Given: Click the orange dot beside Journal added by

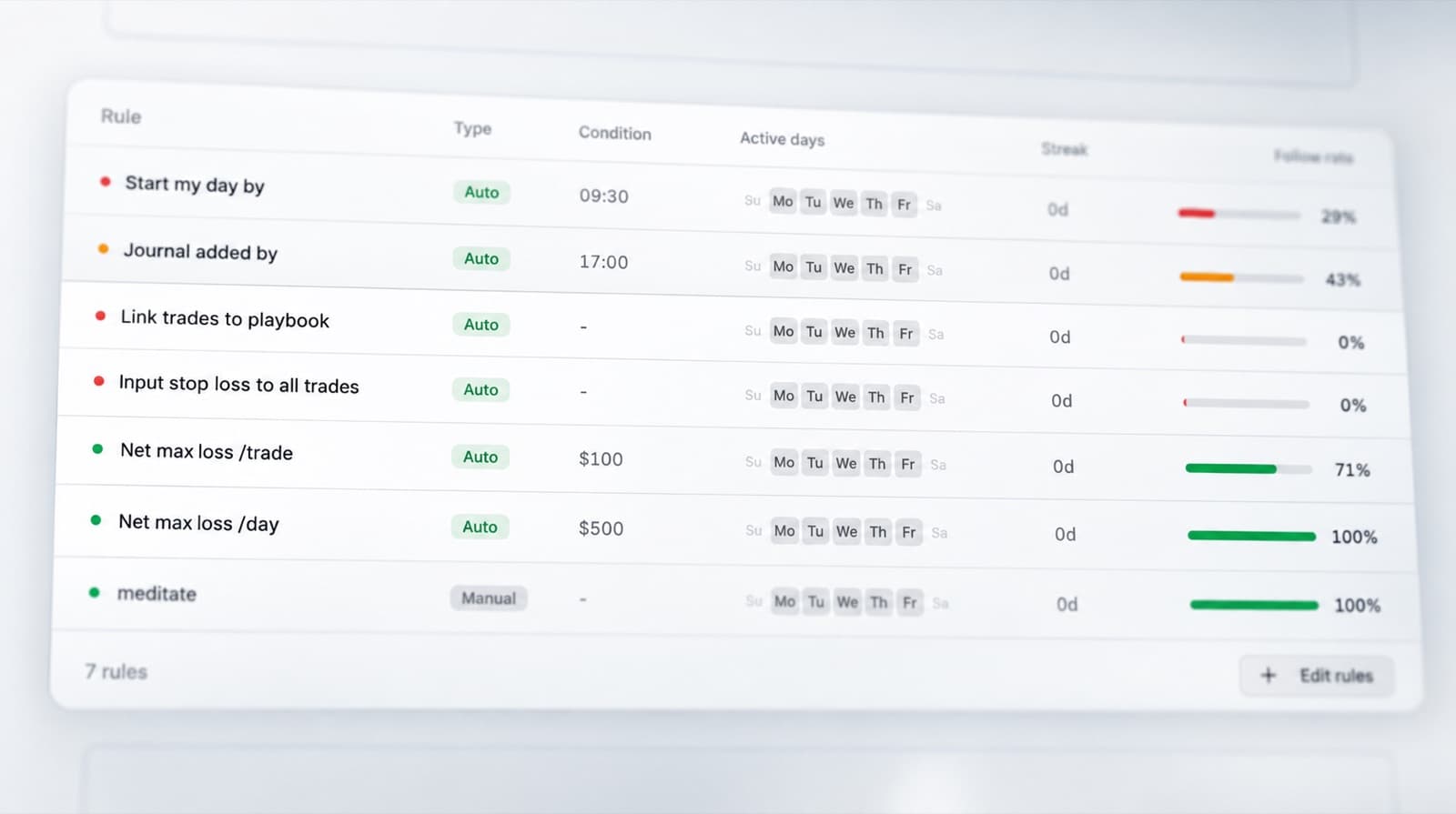Looking at the screenshot, I should (103, 248).
